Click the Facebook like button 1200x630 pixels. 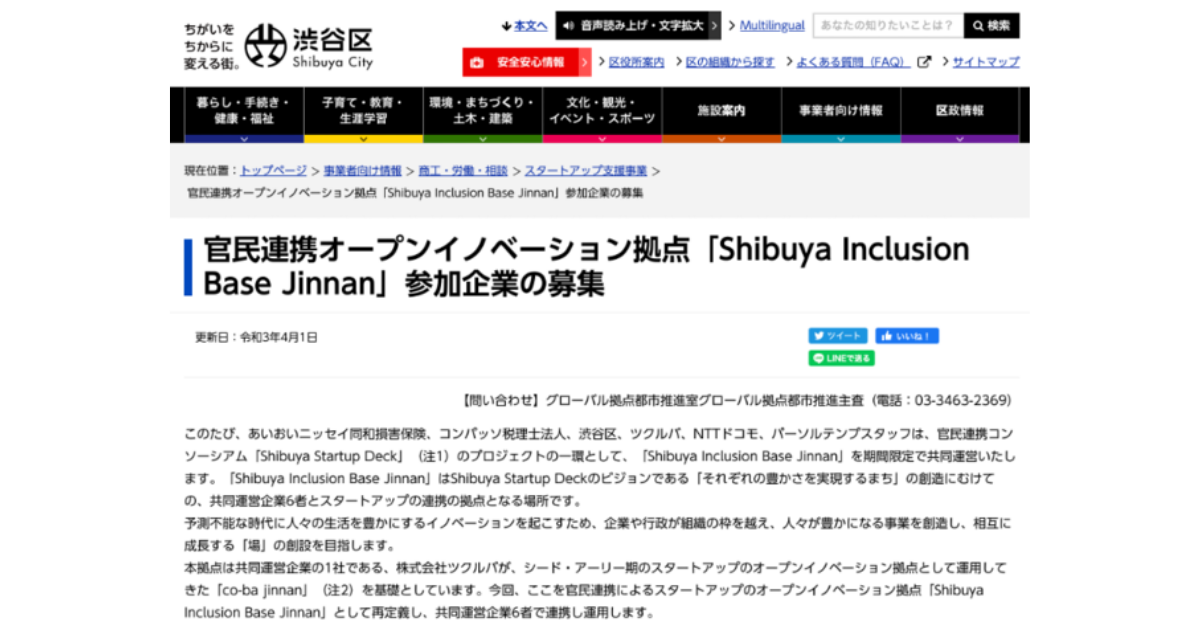pos(906,336)
